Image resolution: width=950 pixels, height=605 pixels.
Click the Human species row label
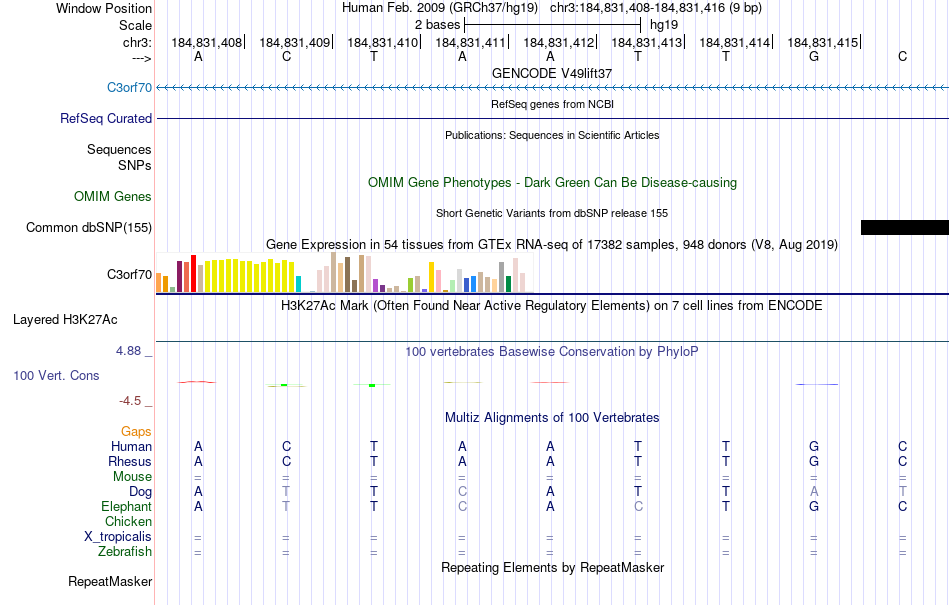[131, 446]
